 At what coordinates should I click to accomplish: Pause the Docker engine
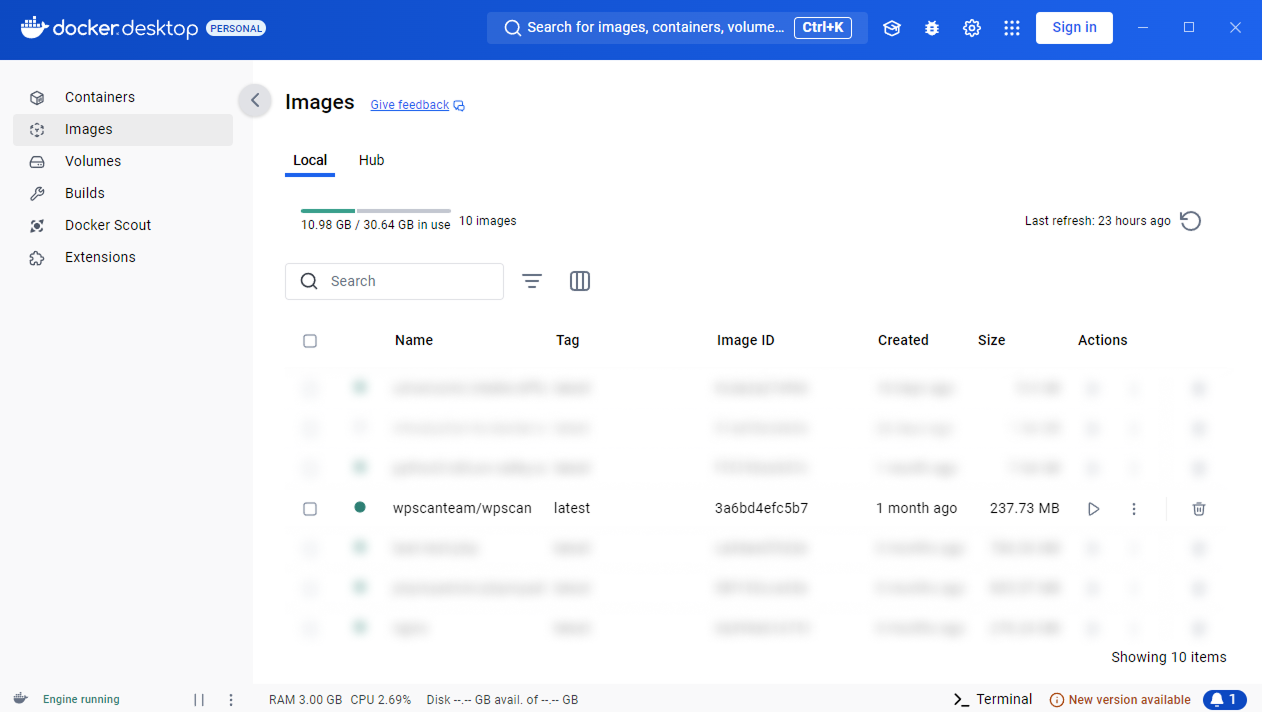coord(199,699)
